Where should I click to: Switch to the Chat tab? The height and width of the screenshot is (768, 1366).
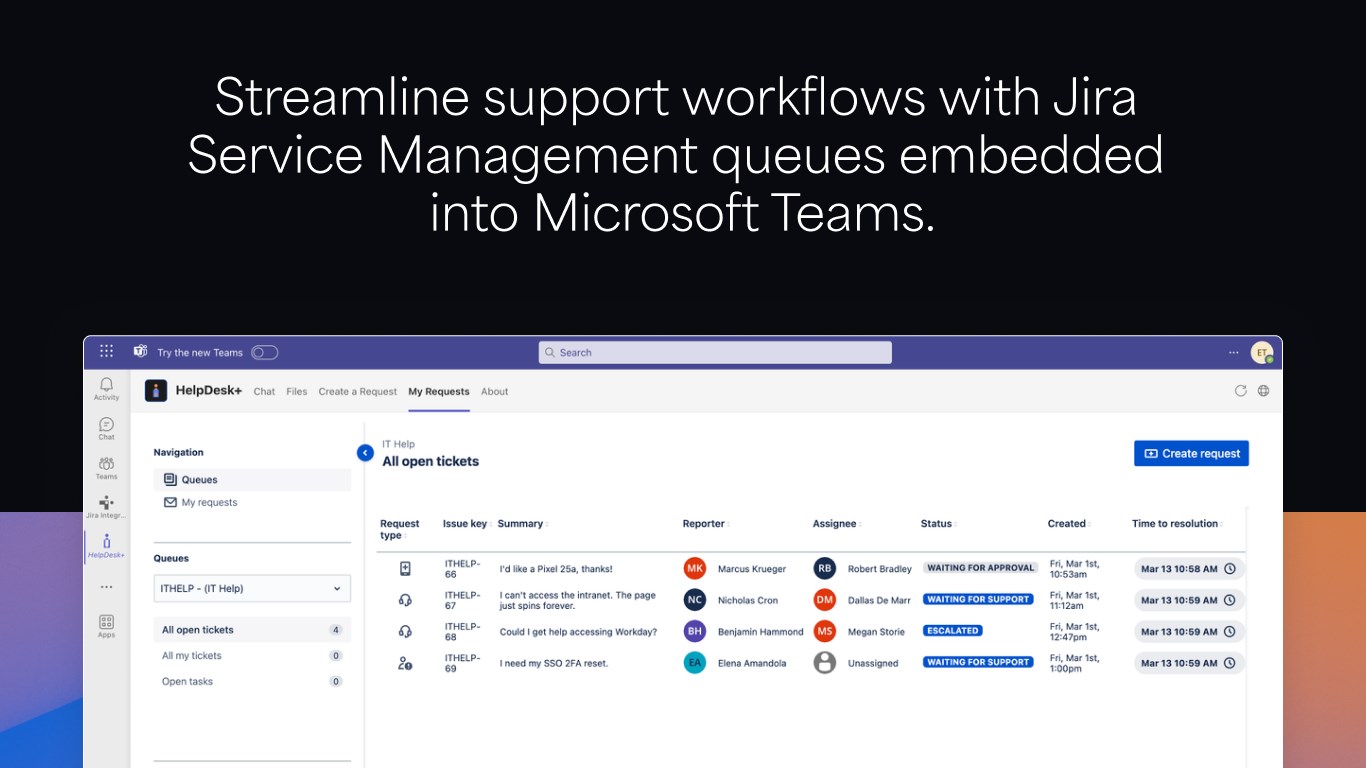(x=264, y=392)
